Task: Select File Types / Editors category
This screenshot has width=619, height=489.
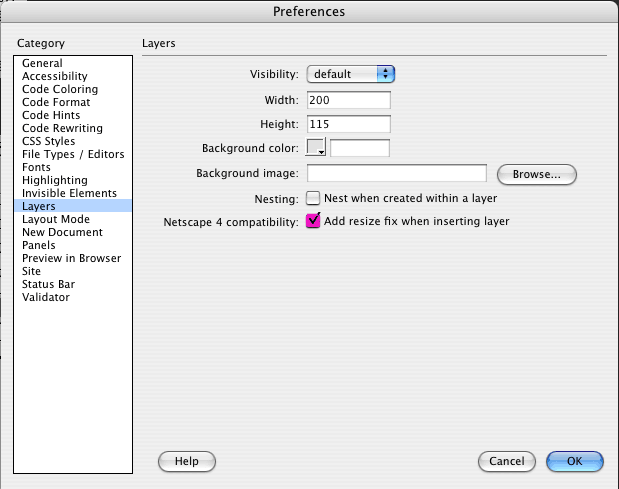Action: click(x=73, y=154)
